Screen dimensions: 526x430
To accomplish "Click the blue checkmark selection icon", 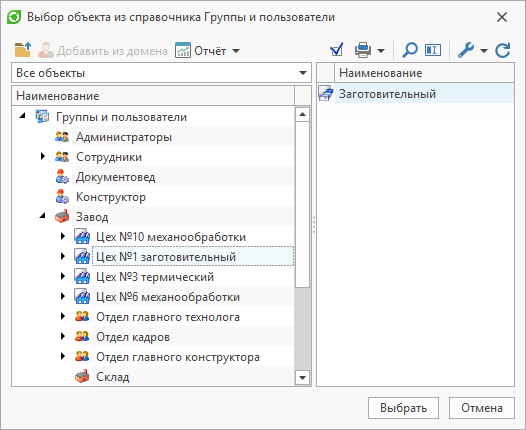I will click(336, 50).
